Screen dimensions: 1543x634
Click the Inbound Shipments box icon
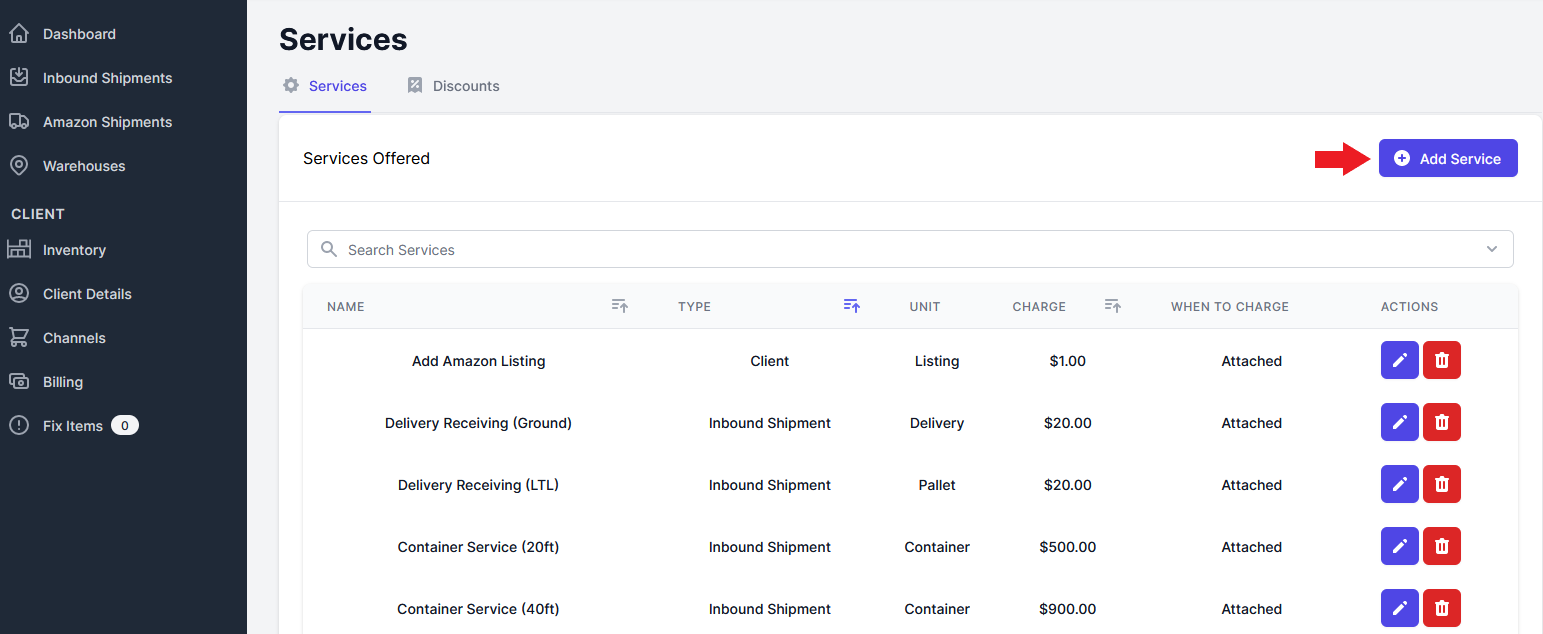pos(18,78)
